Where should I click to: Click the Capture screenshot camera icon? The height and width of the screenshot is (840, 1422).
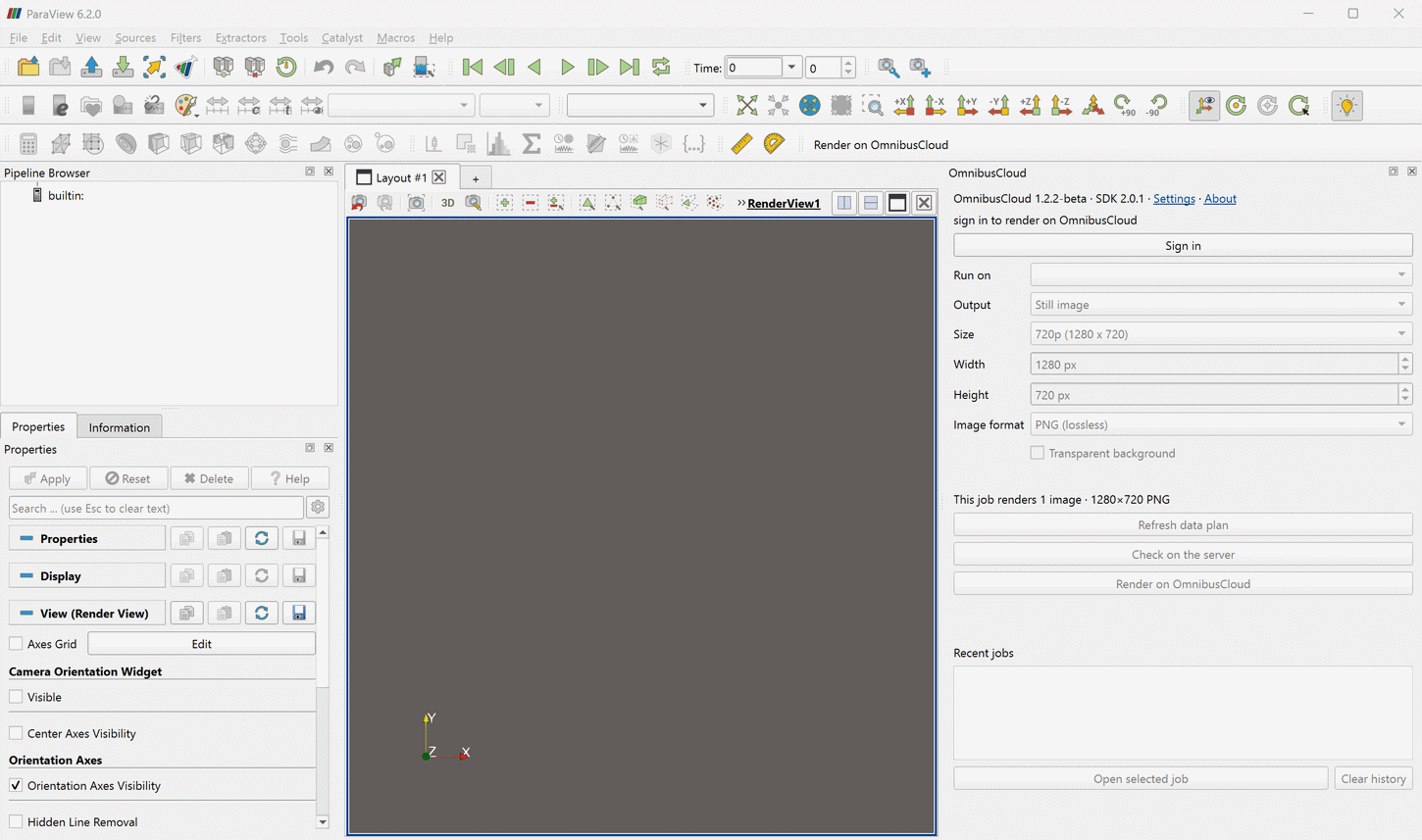[x=417, y=203]
